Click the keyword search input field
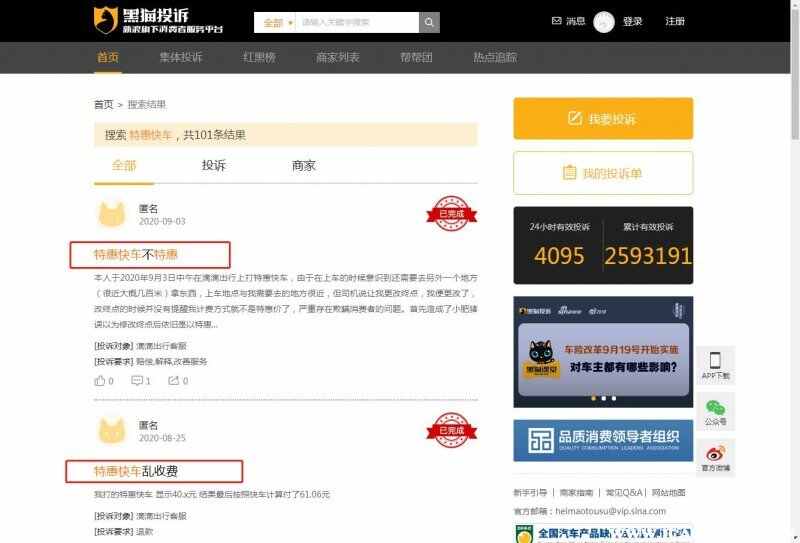Screen dimensions: 800x543 (357, 22)
